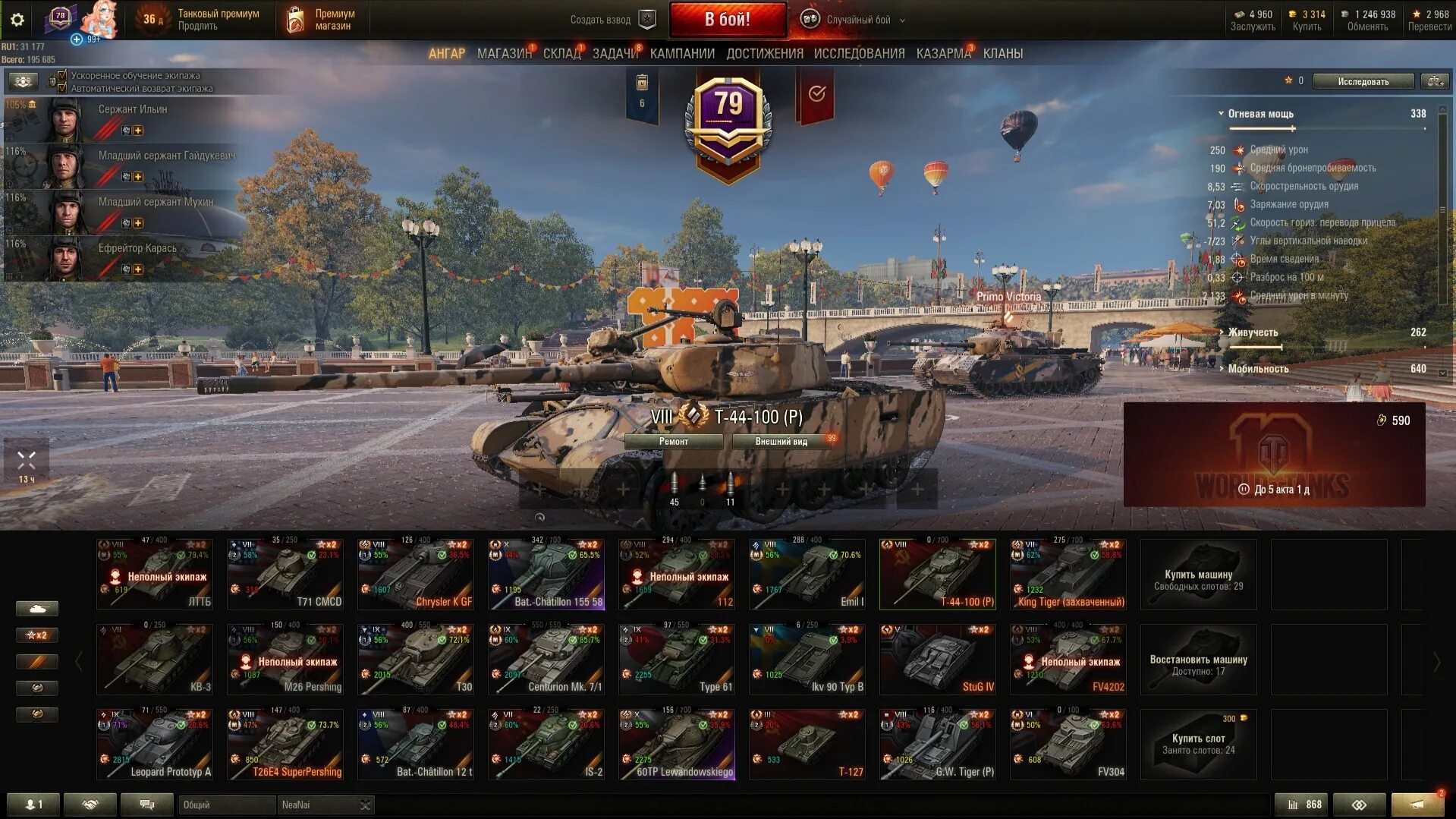Switch to the ИССЛЕДОВАНИЯ tab
Viewport: 1456px width, 819px height.
click(859, 54)
